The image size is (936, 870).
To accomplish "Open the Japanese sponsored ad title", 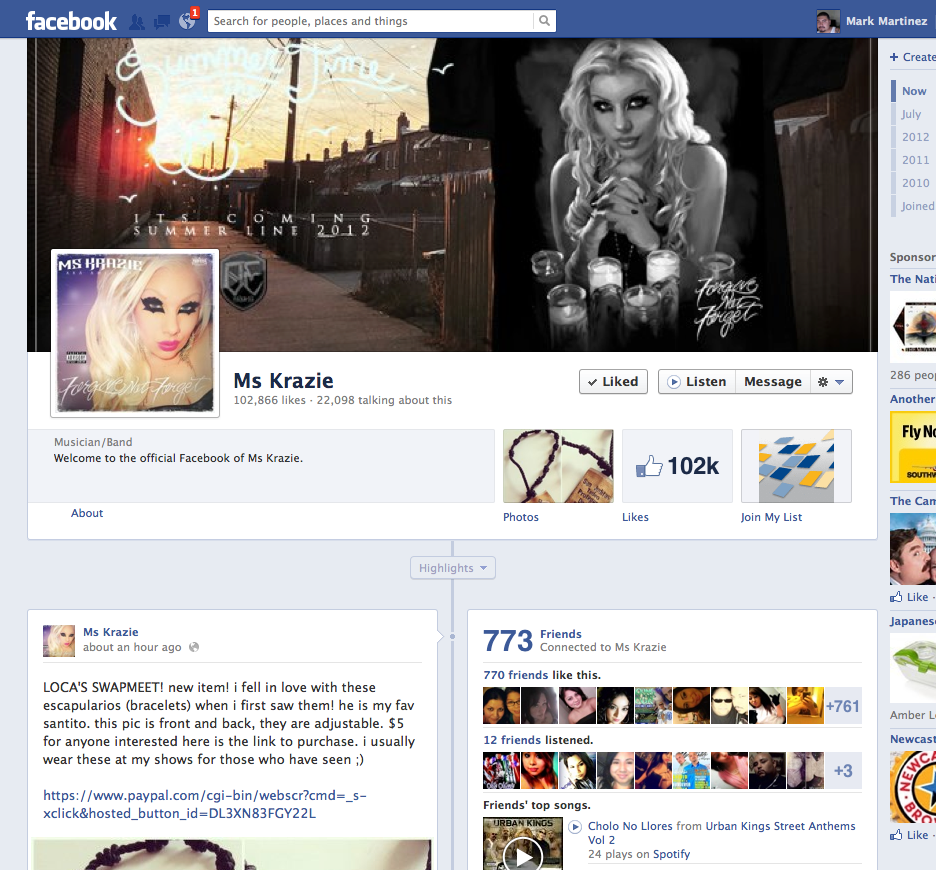I will [x=913, y=621].
